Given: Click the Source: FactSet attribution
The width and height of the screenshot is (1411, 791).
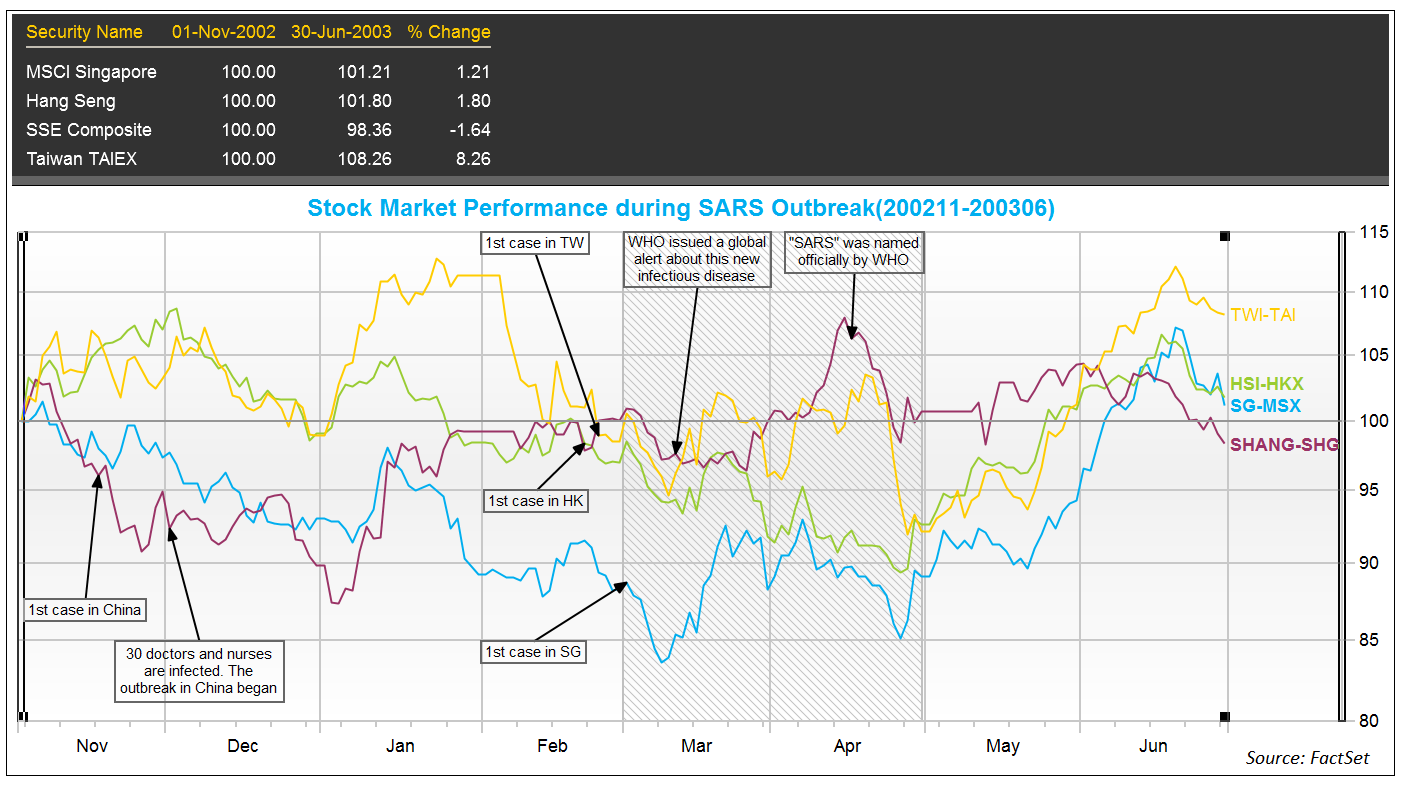Looking at the screenshot, I should point(1306,758).
